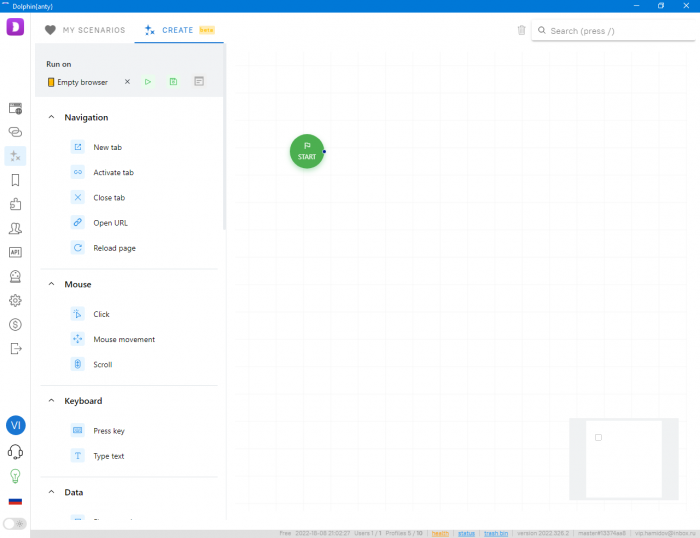Open the bookmarks sidebar icon

pyautogui.click(x=15, y=180)
